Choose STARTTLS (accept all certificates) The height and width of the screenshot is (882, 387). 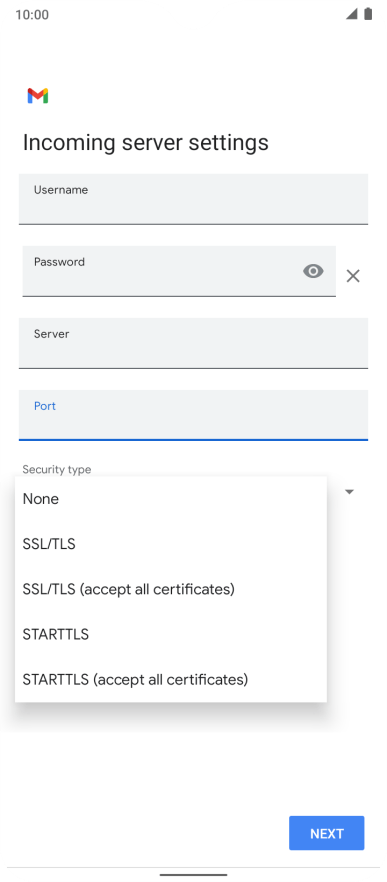pyautogui.click(x=171, y=680)
